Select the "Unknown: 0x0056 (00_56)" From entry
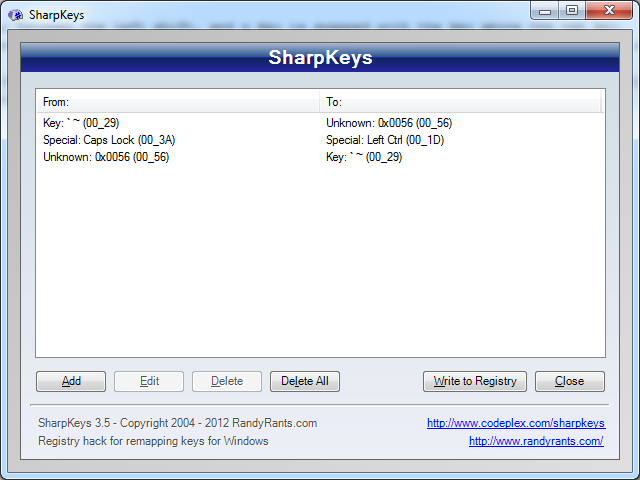This screenshot has height=480, width=640. click(106, 157)
